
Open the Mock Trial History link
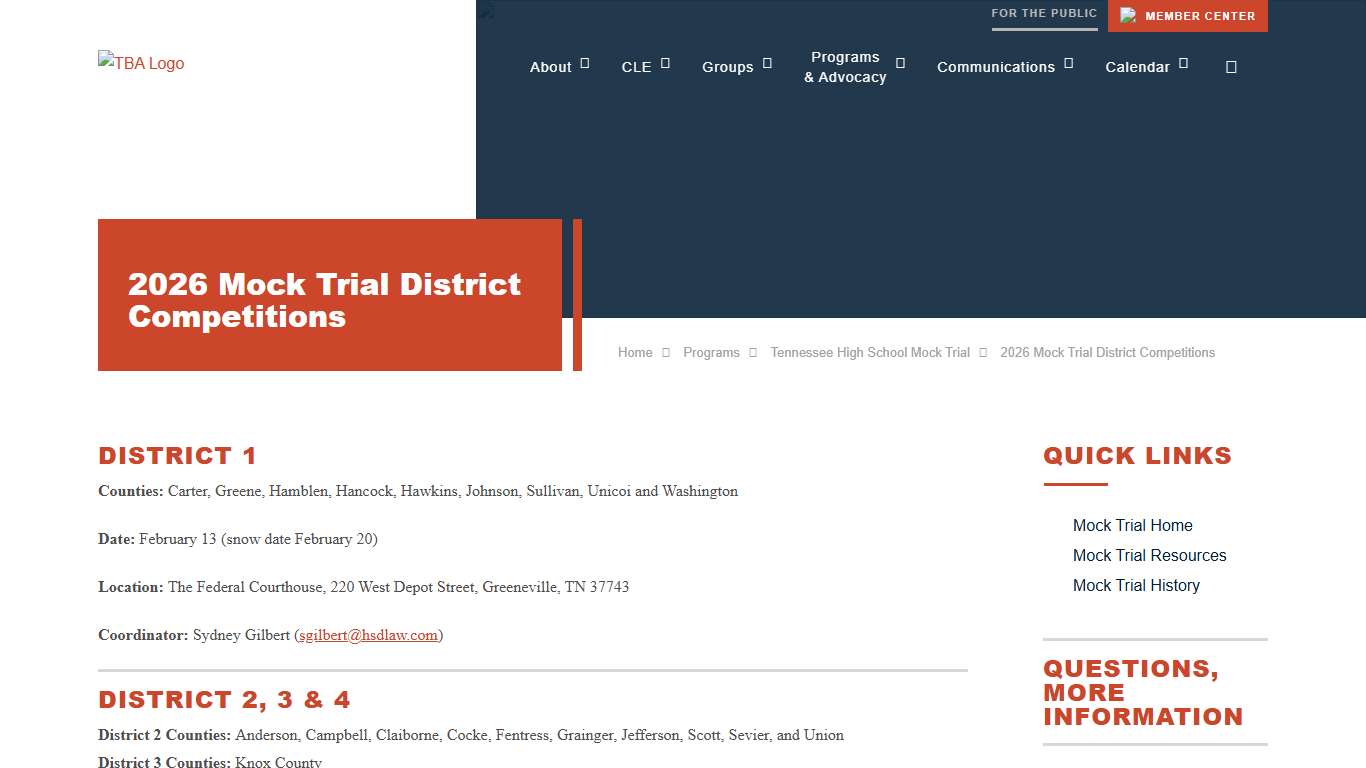tap(1136, 585)
